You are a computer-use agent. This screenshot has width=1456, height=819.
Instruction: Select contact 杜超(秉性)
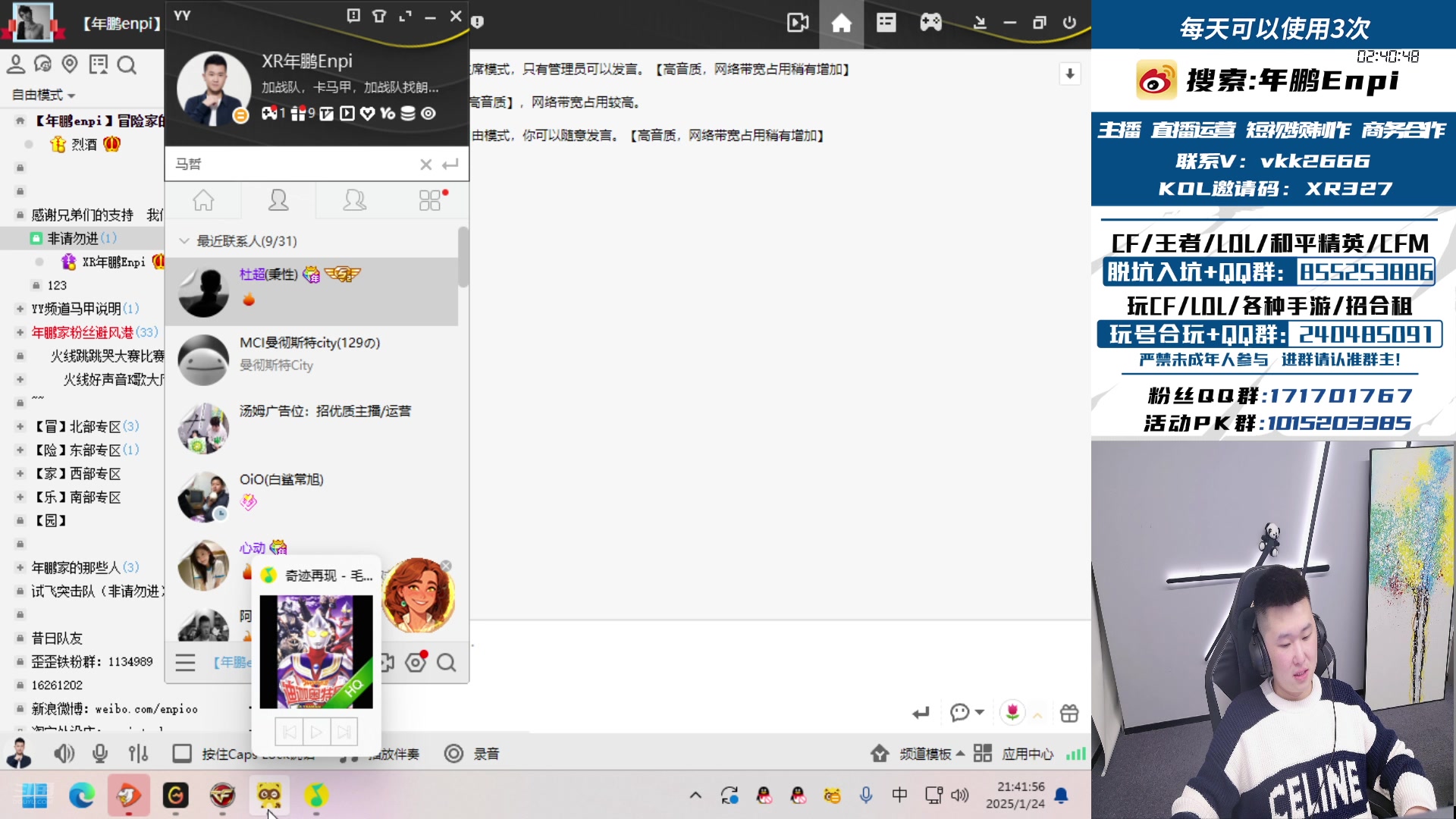pyautogui.click(x=312, y=292)
